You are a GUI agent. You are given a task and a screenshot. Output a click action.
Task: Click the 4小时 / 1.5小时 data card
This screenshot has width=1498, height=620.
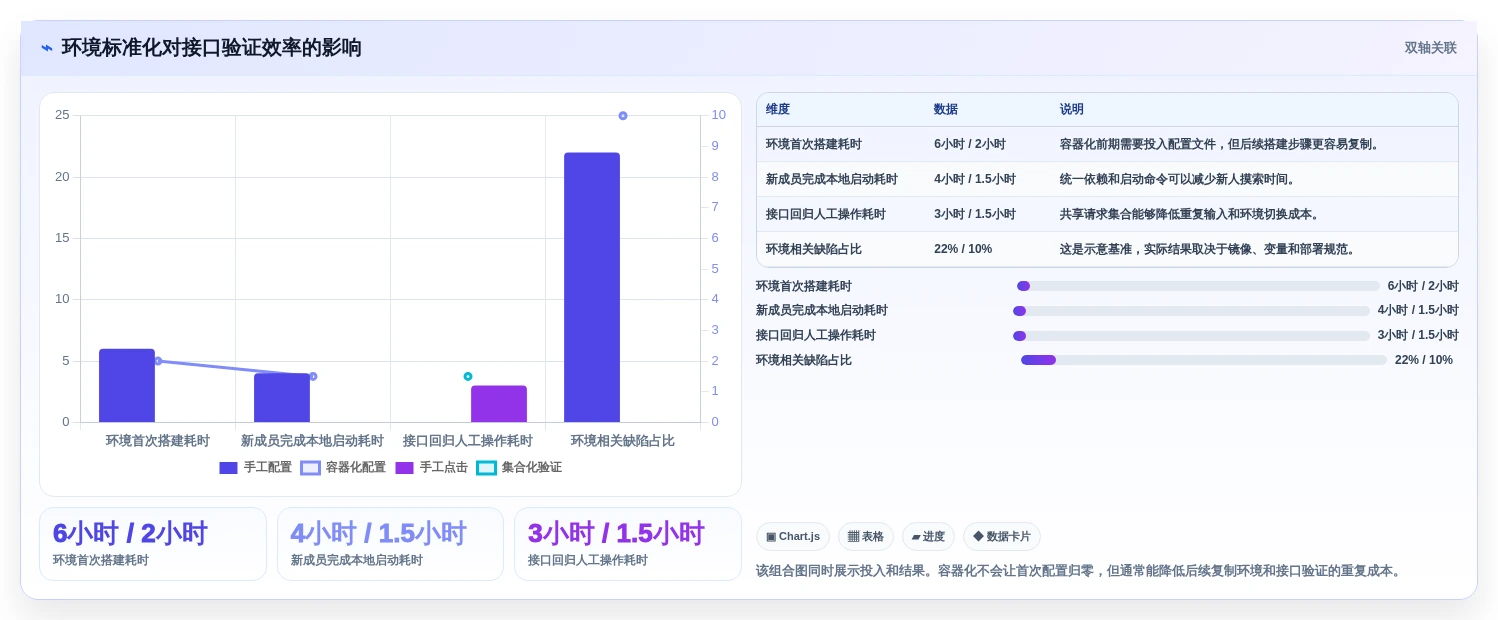pyautogui.click(x=390, y=544)
